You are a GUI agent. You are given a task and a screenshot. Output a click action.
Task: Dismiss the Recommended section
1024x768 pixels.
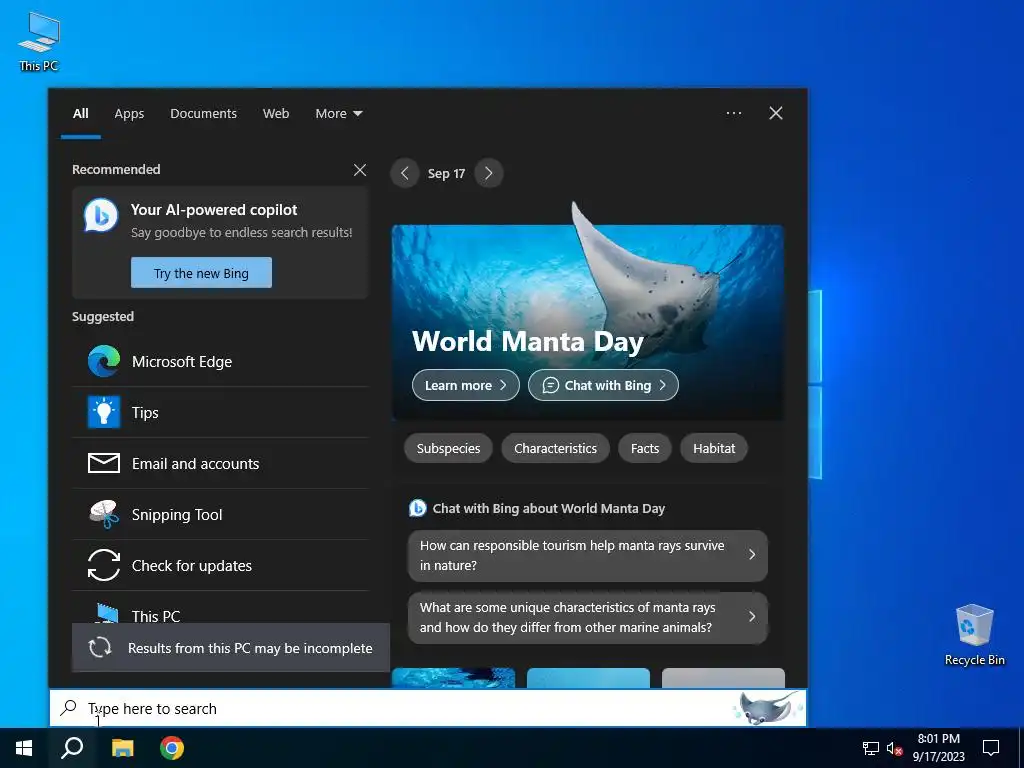pyautogui.click(x=360, y=170)
